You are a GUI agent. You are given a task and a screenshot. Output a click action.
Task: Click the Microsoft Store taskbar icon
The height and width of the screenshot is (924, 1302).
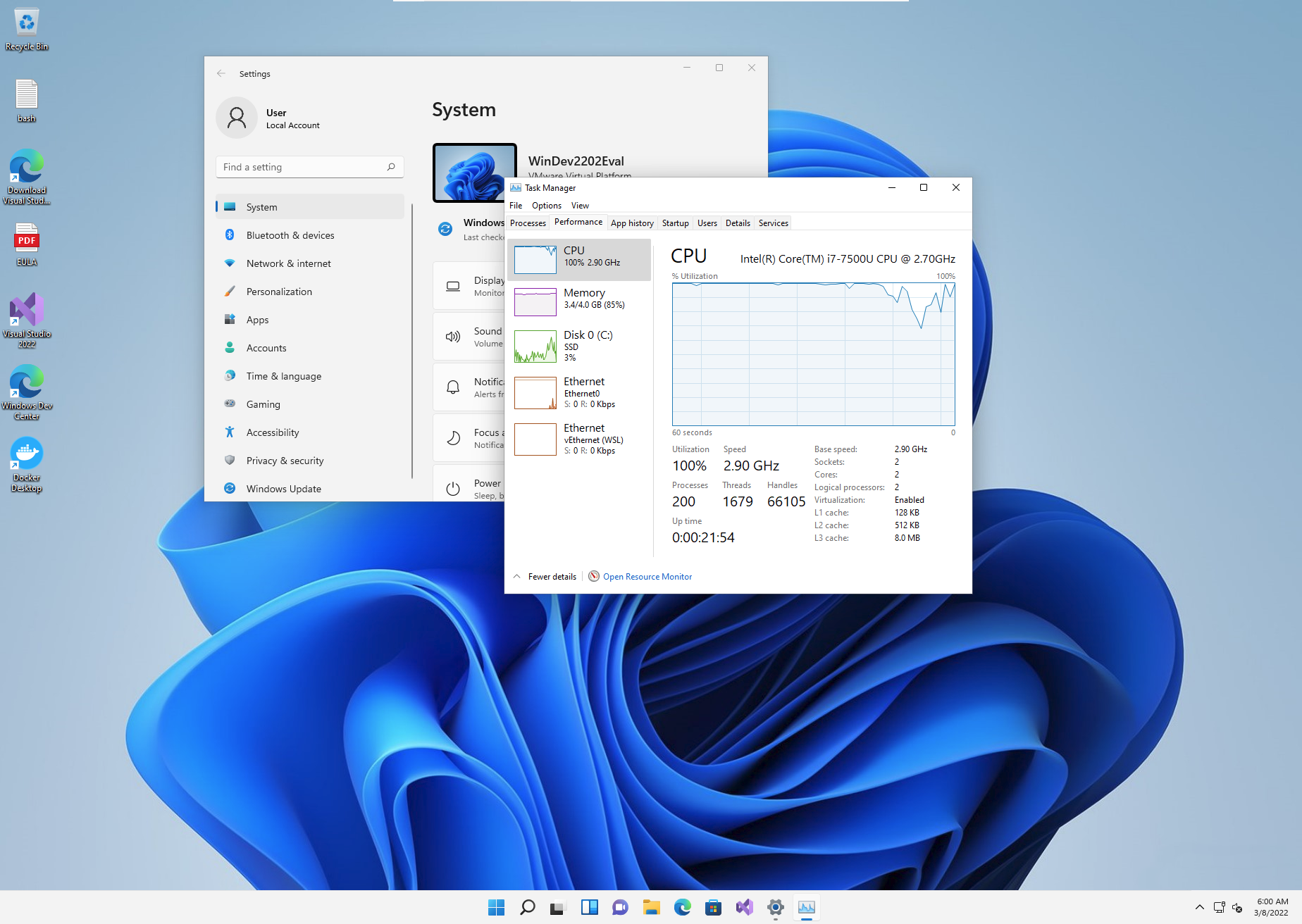[x=713, y=907]
